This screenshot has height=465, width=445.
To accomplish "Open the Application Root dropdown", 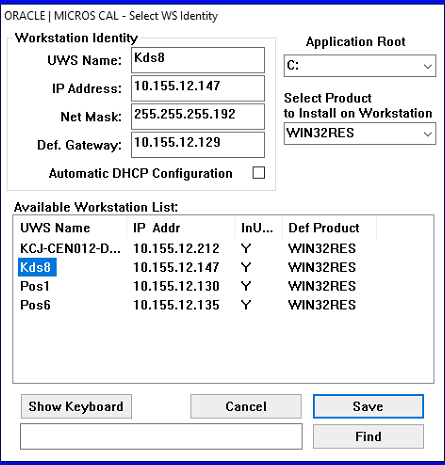I will tap(360, 66).
